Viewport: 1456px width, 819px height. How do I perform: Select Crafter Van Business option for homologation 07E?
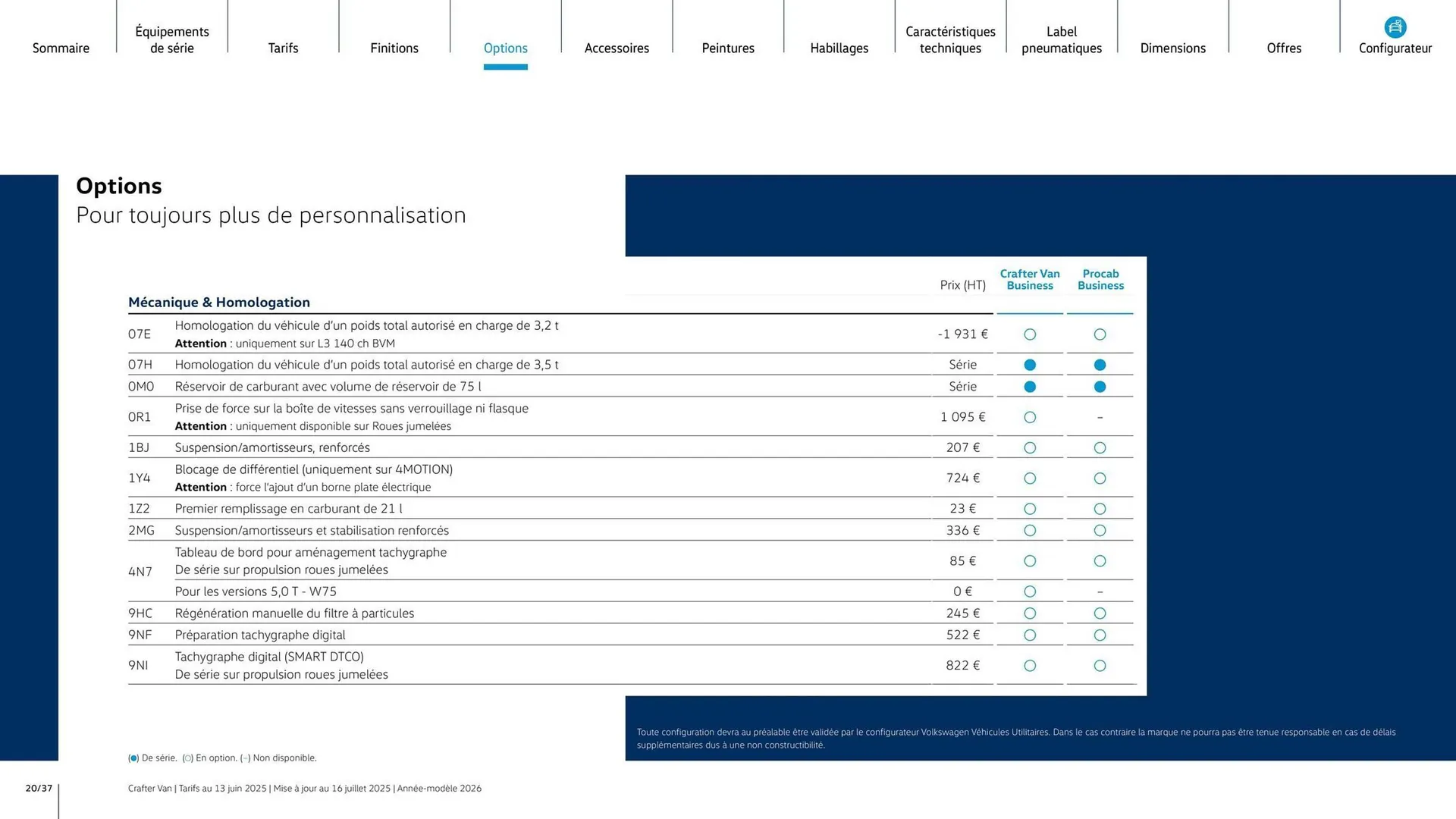(x=1029, y=334)
